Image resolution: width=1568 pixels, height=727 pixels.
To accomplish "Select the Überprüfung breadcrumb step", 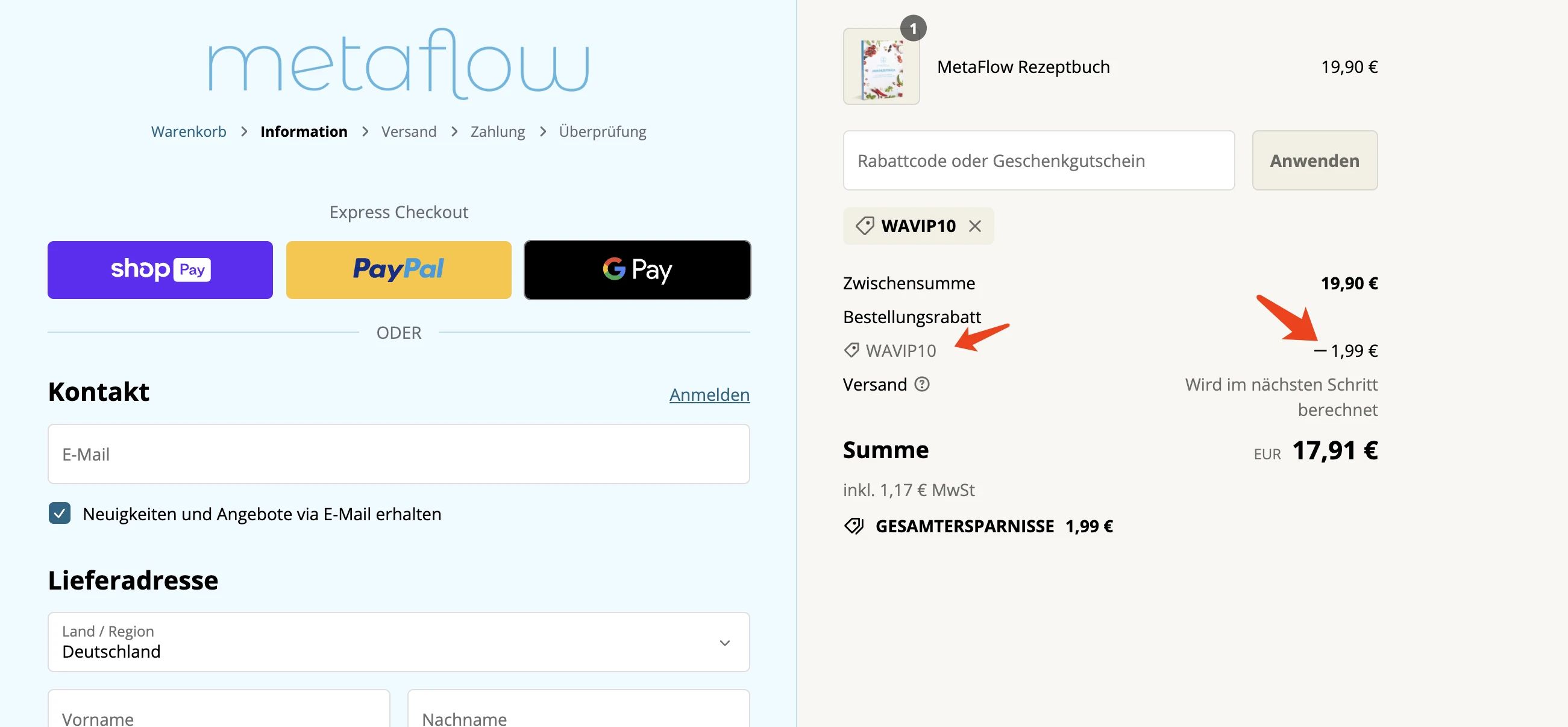I will tap(603, 131).
